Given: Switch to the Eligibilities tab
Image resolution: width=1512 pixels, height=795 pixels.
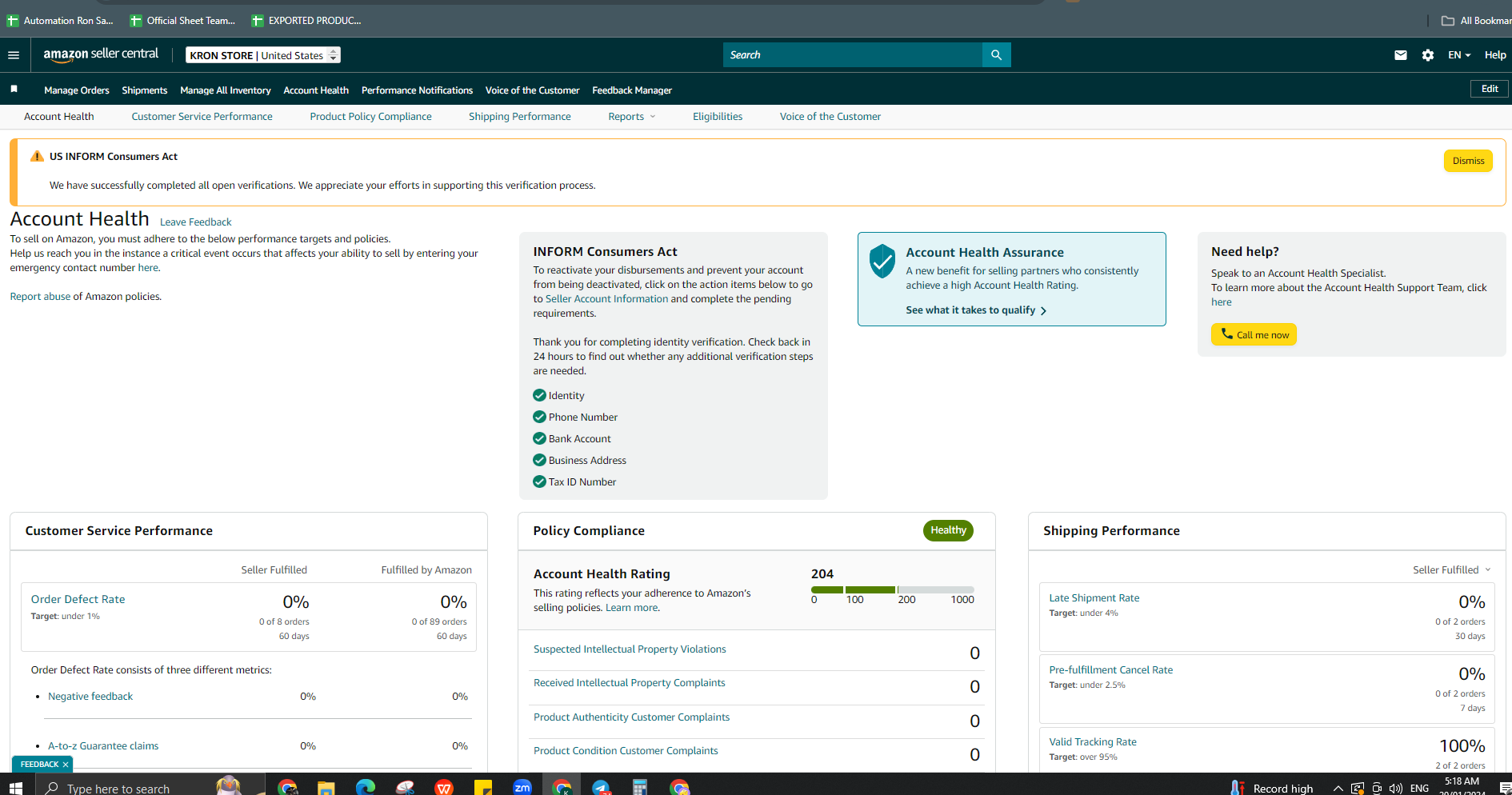Looking at the screenshot, I should tap(718, 117).
